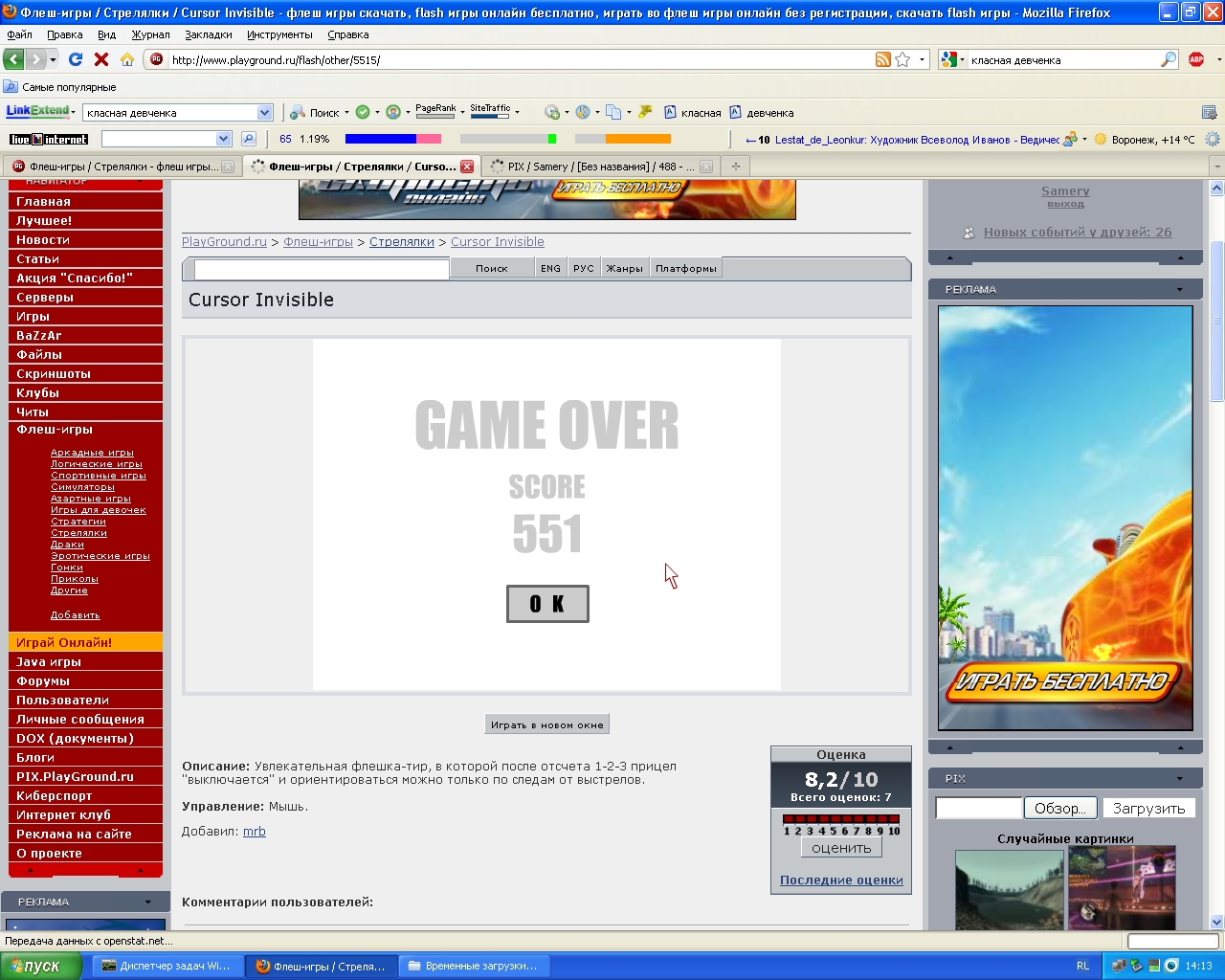The height and width of the screenshot is (980, 1225).
Task: Click the Самые популярные bookmarks folder icon
Action: (x=11, y=87)
